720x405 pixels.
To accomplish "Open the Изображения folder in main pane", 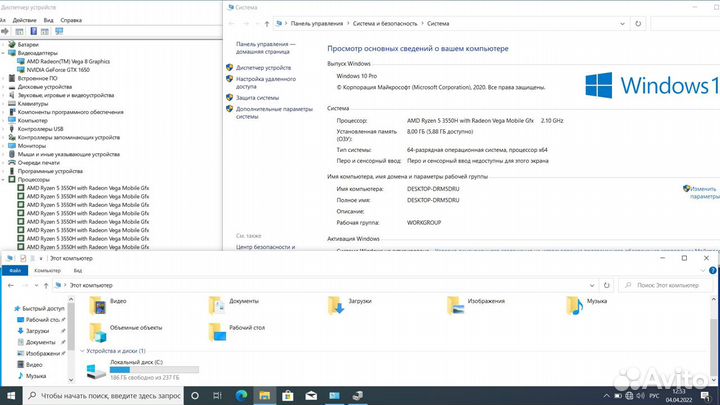I will [x=476, y=305].
